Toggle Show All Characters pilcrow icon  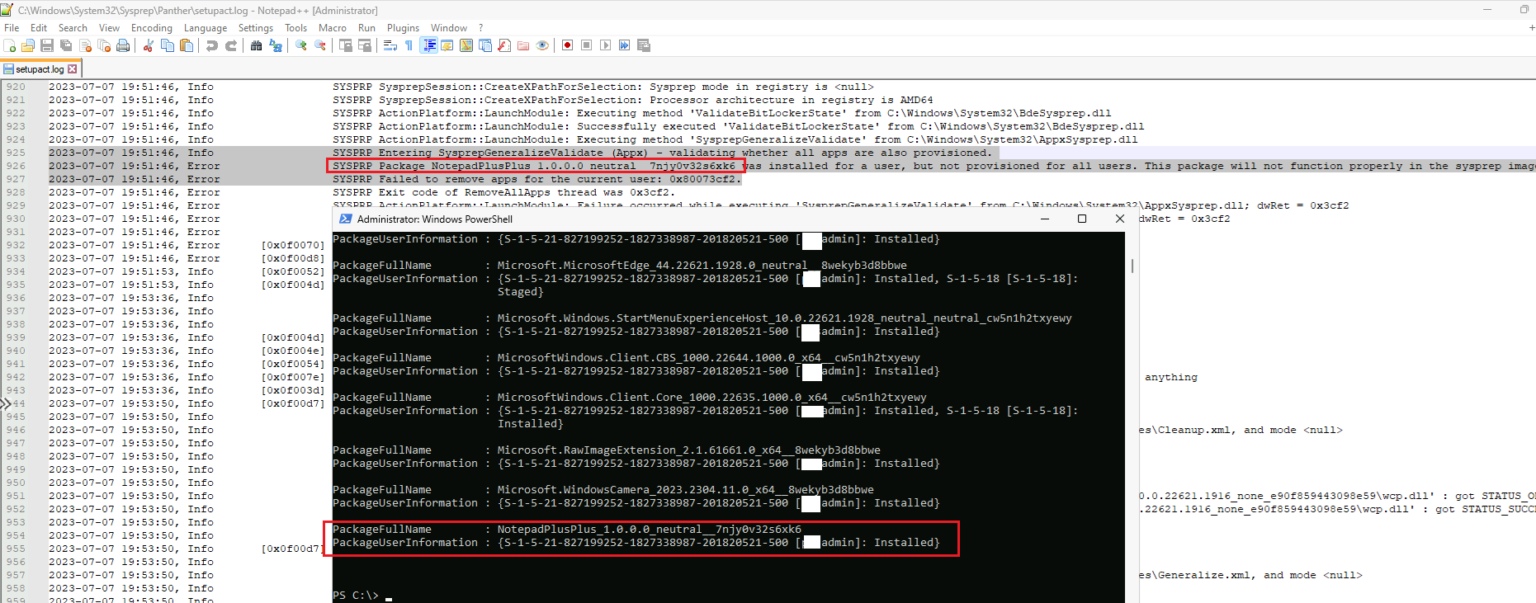pyautogui.click(x=409, y=45)
